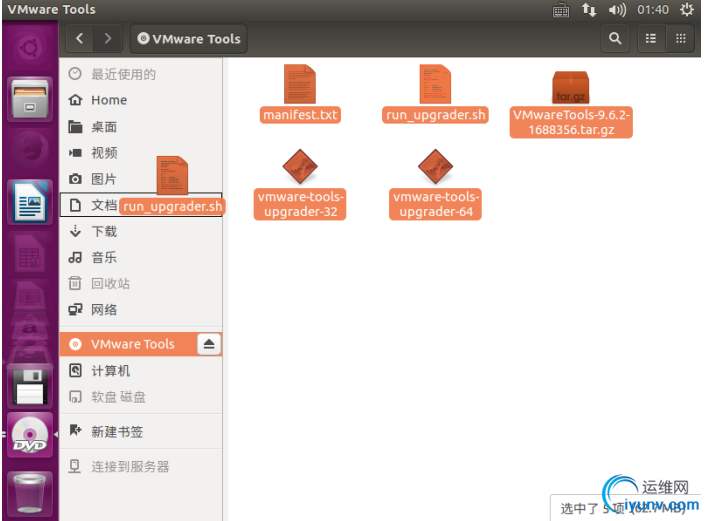Select the vmware-tools-upgrader-64 executable
The height and width of the screenshot is (521, 705).
(x=435, y=166)
